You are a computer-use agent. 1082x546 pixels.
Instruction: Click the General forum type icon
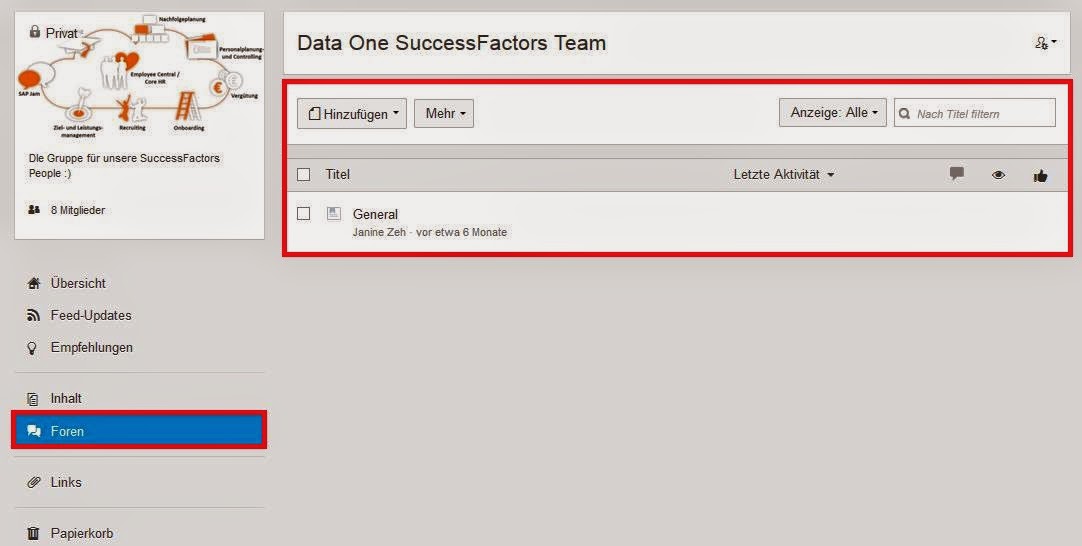334,214
